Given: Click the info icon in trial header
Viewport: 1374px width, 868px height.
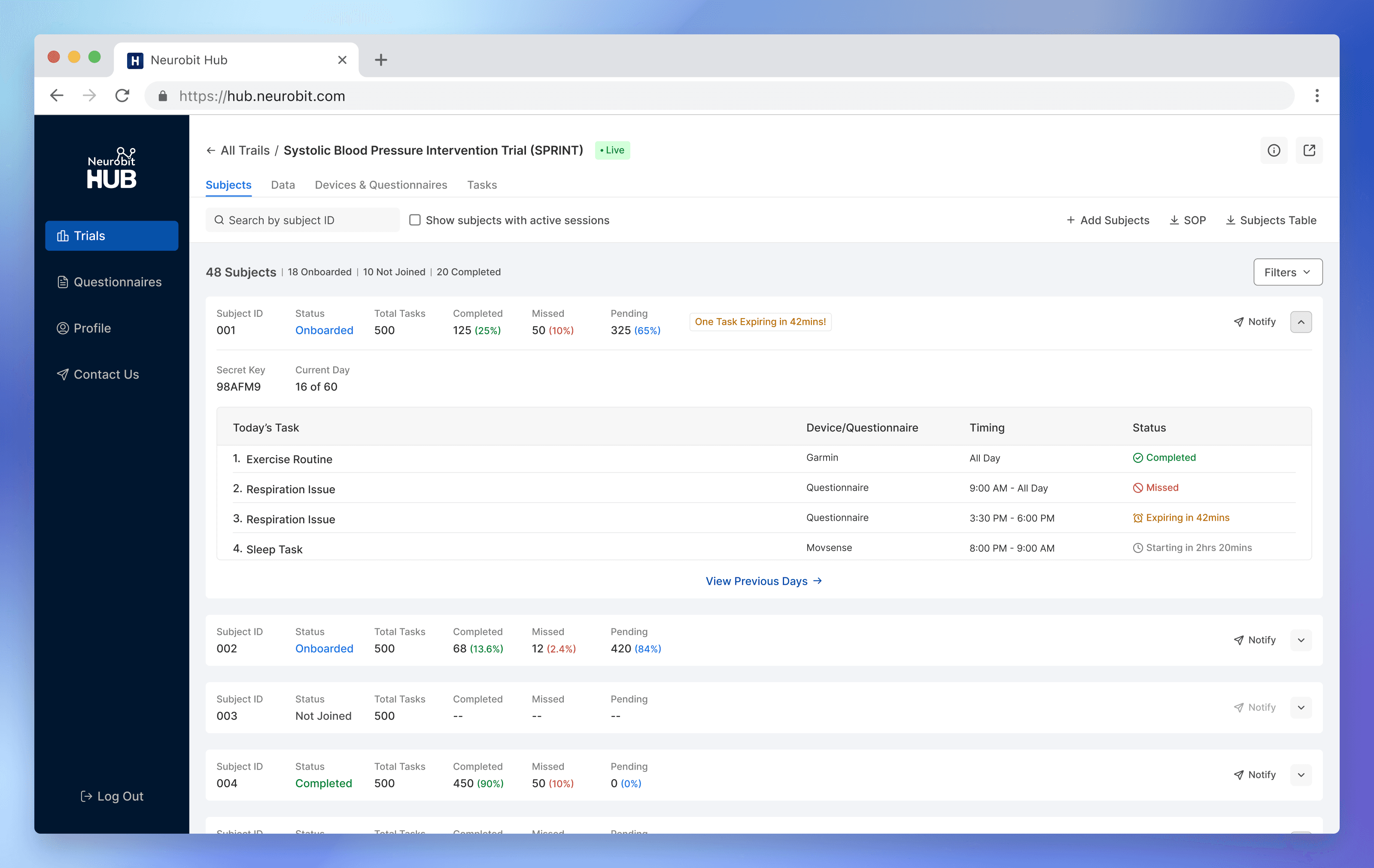Looking at the screenshot, I should [1274, 151].
